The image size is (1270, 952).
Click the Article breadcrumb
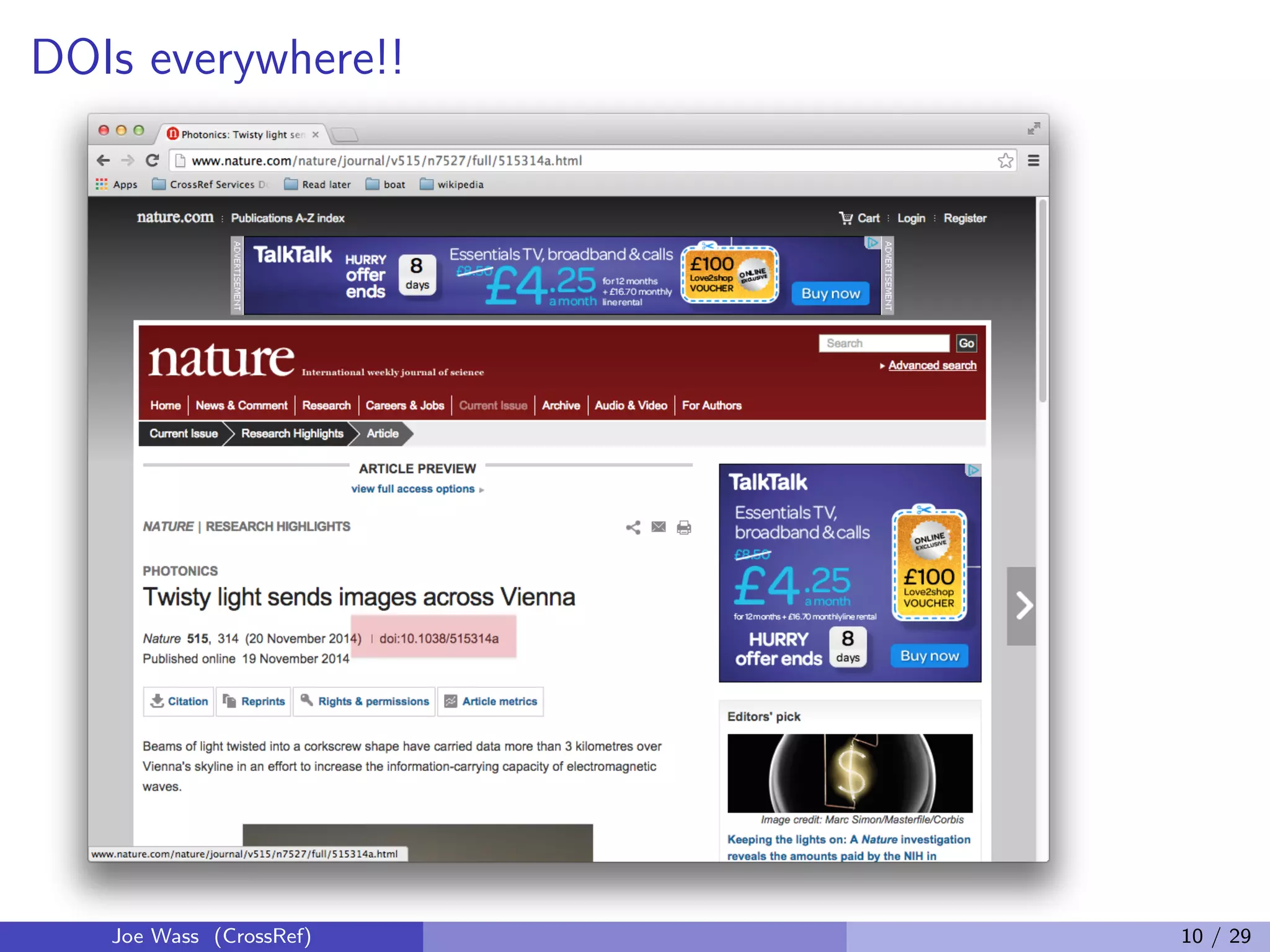[x=383, y=434]
